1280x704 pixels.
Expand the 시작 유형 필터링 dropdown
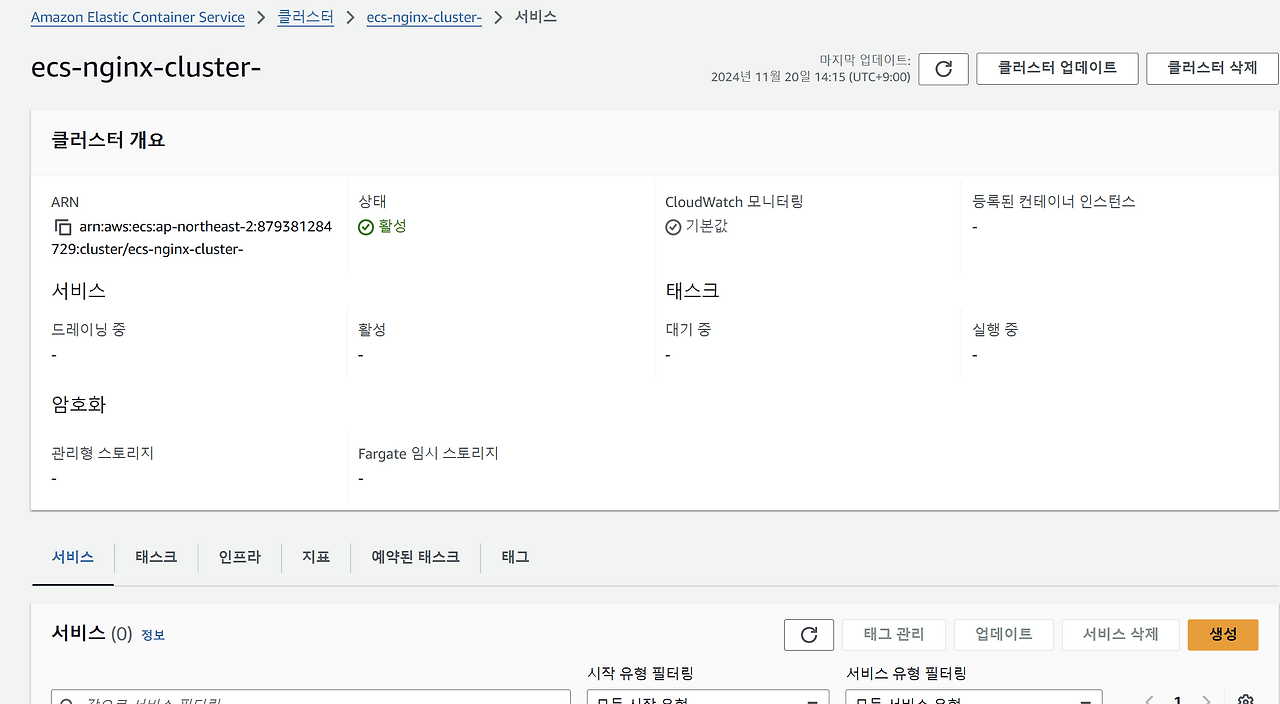708,698
